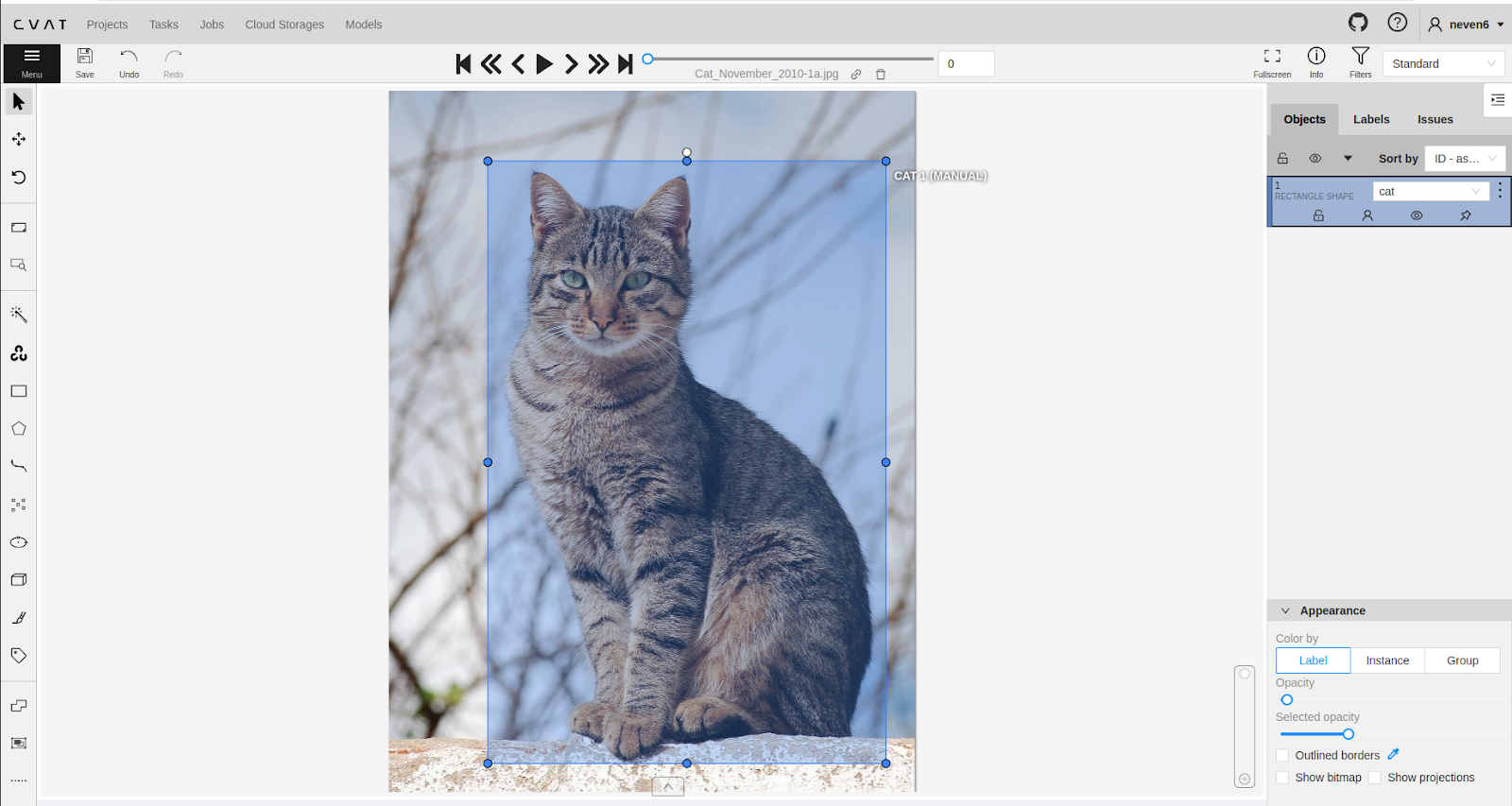Open the Projects page
The image size is (1512, 806).
coord(107,25)
